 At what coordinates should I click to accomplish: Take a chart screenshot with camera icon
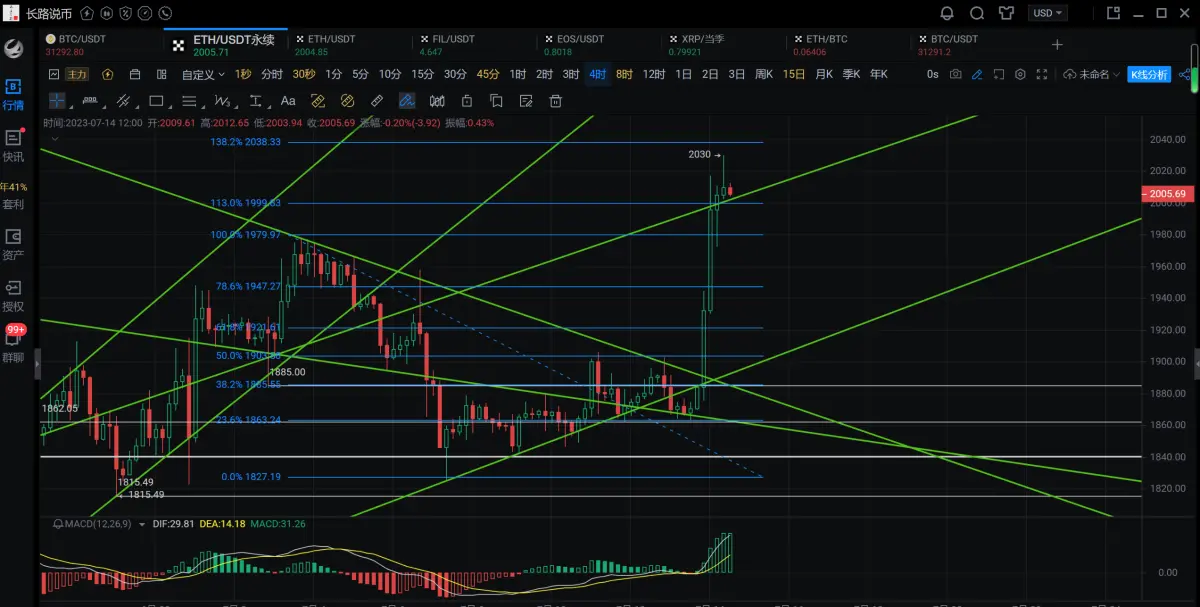pos(956,75)
